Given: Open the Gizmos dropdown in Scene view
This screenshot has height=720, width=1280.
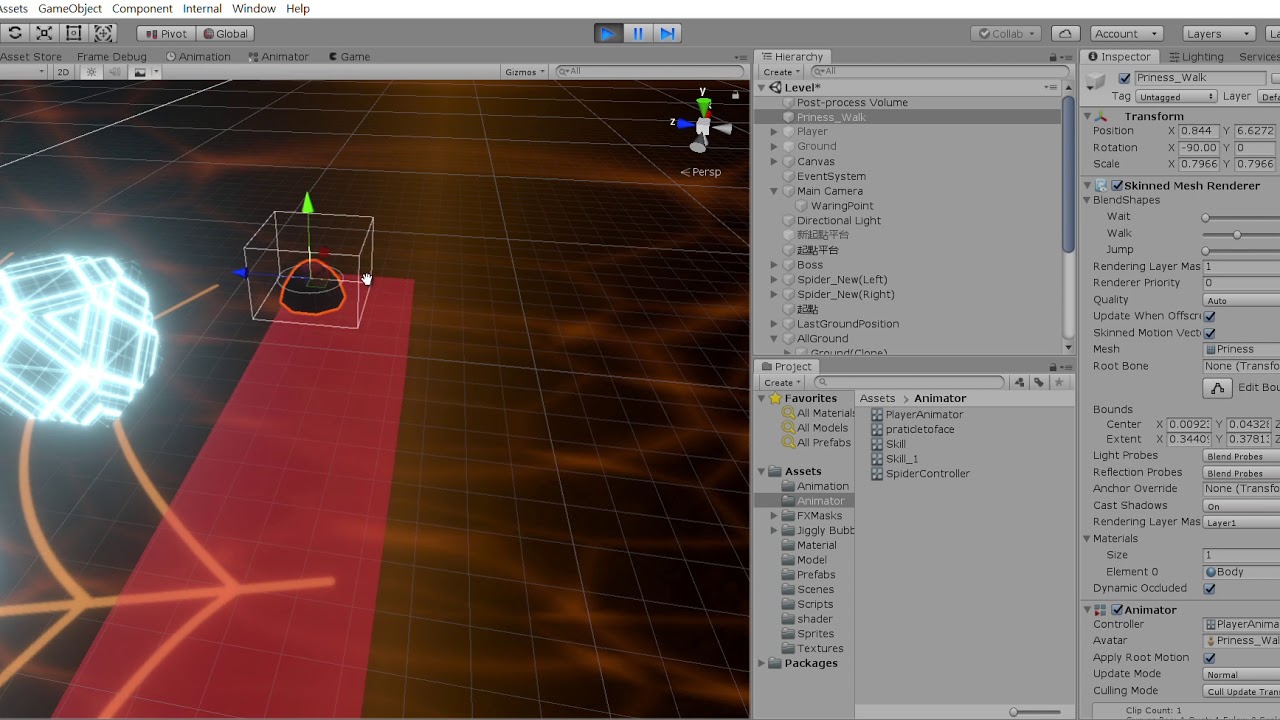Looking at the screenshot, I should click(525, 72).
